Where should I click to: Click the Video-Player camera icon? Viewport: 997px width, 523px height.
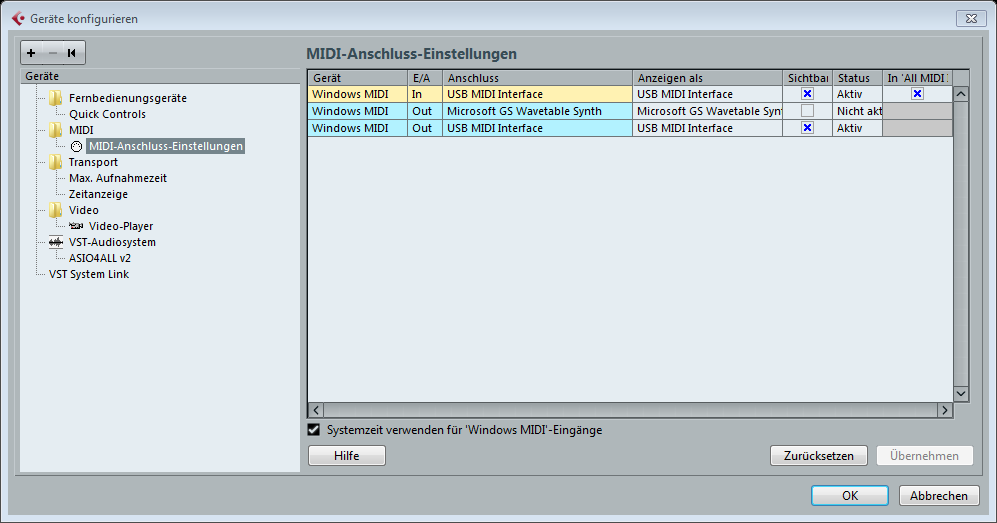(x=76, y=226)
